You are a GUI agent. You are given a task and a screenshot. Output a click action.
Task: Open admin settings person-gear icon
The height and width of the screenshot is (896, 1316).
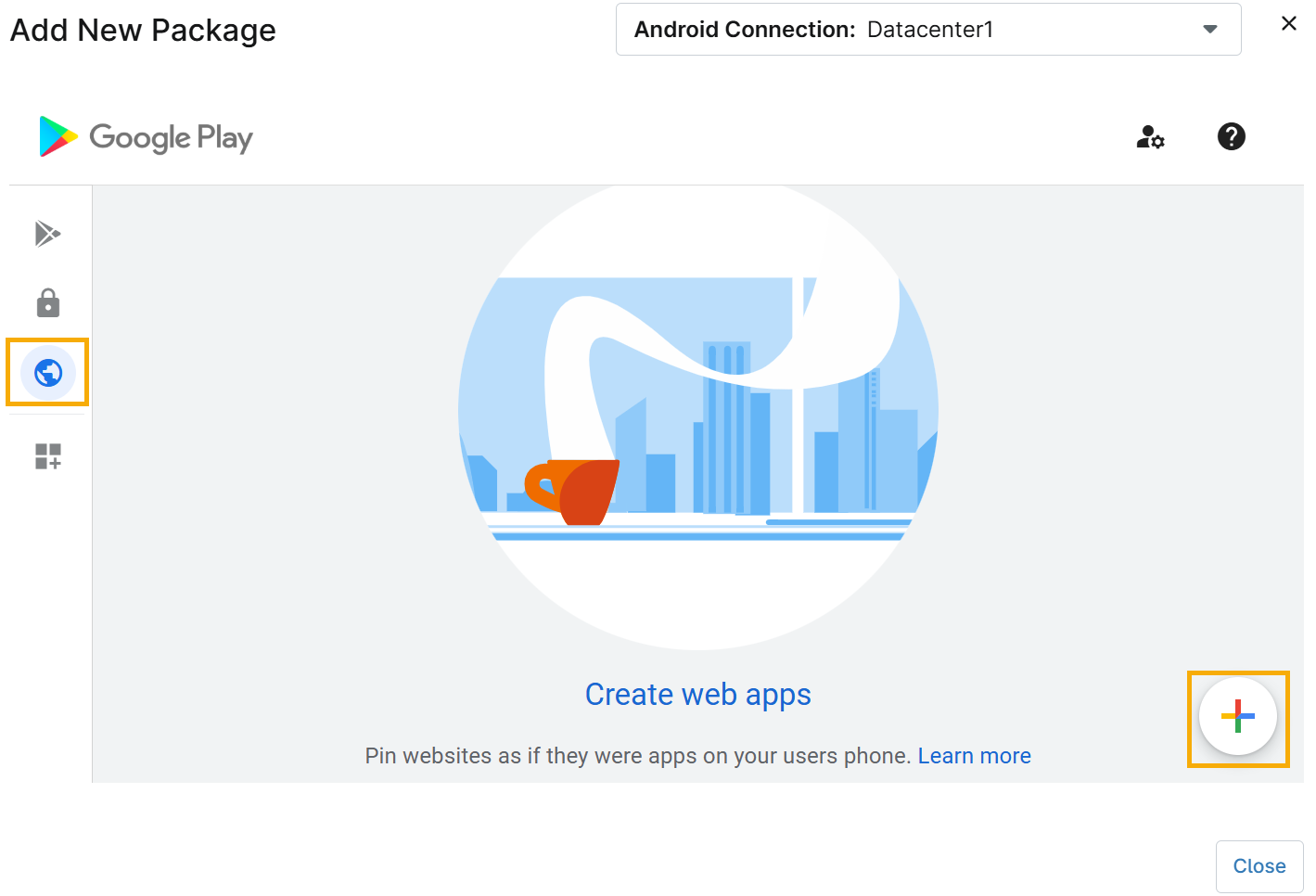point(1150,137)
